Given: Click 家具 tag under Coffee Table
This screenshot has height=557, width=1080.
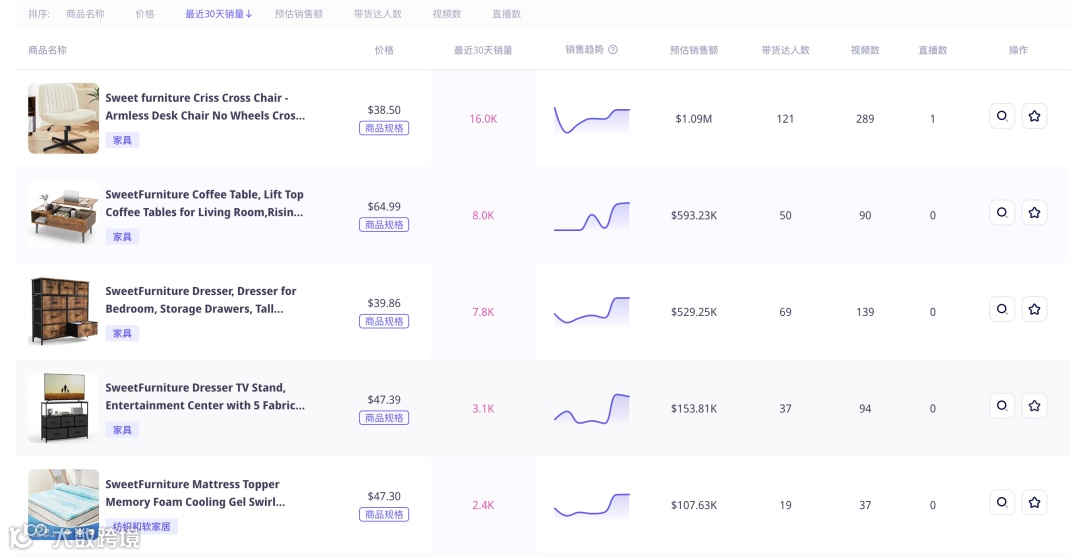Looking at the screenshot, I should coord(122,237).
